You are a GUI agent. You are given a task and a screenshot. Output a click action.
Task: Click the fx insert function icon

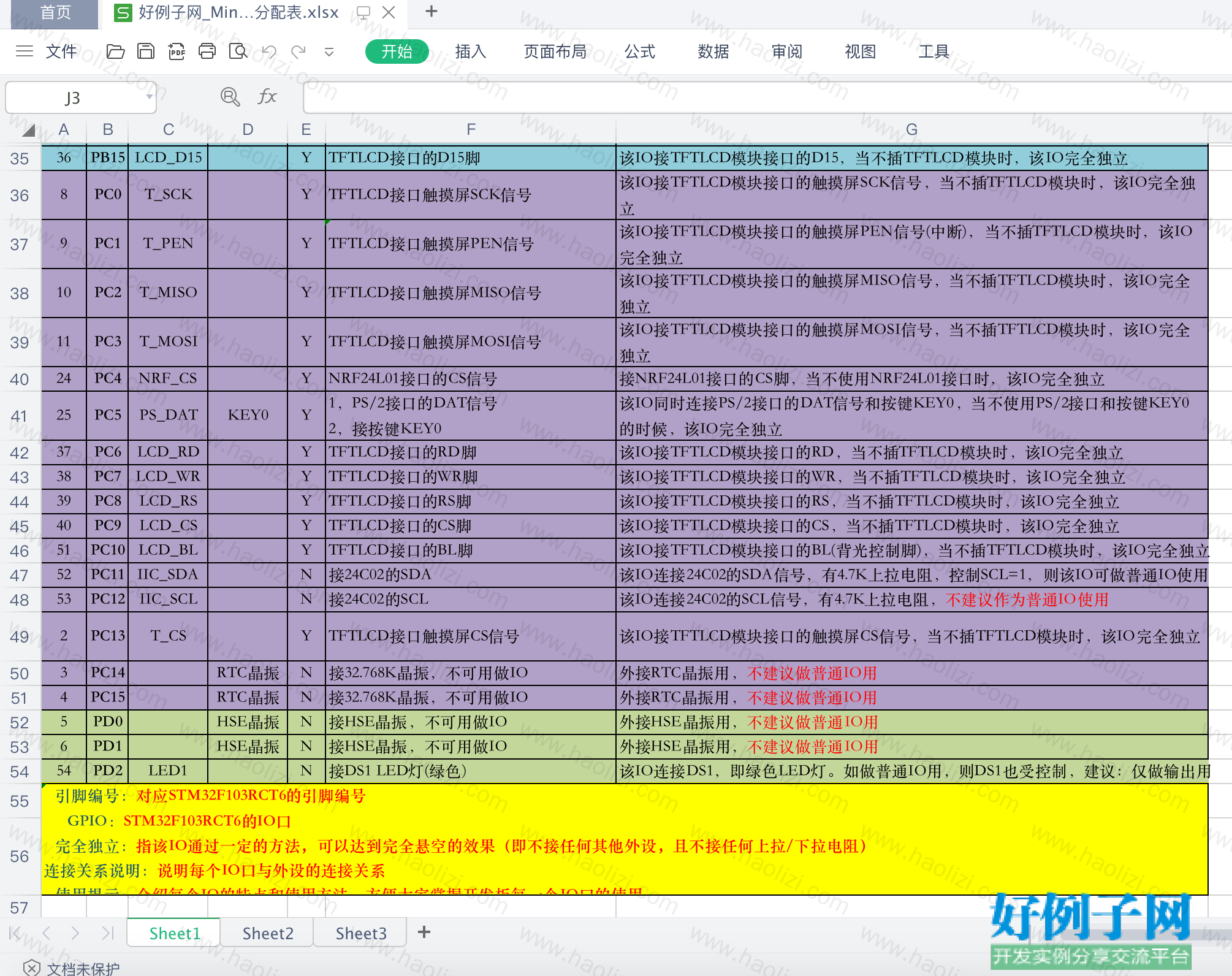(267, 97)
